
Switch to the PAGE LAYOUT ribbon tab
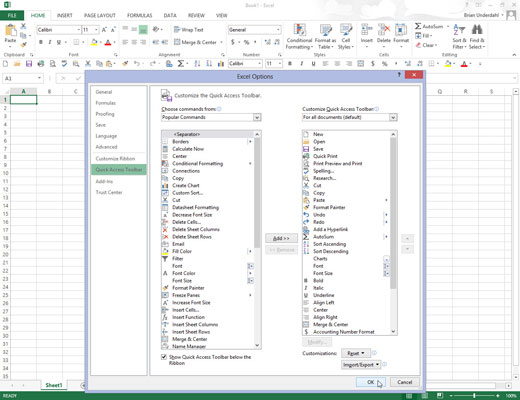[x=100, y=15]
